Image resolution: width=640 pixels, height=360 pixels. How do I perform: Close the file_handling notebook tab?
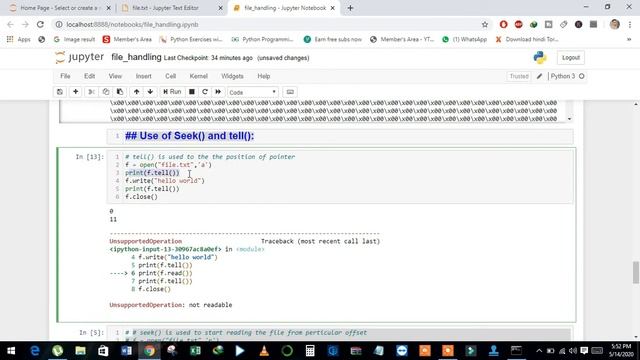[x=333, y=8]
